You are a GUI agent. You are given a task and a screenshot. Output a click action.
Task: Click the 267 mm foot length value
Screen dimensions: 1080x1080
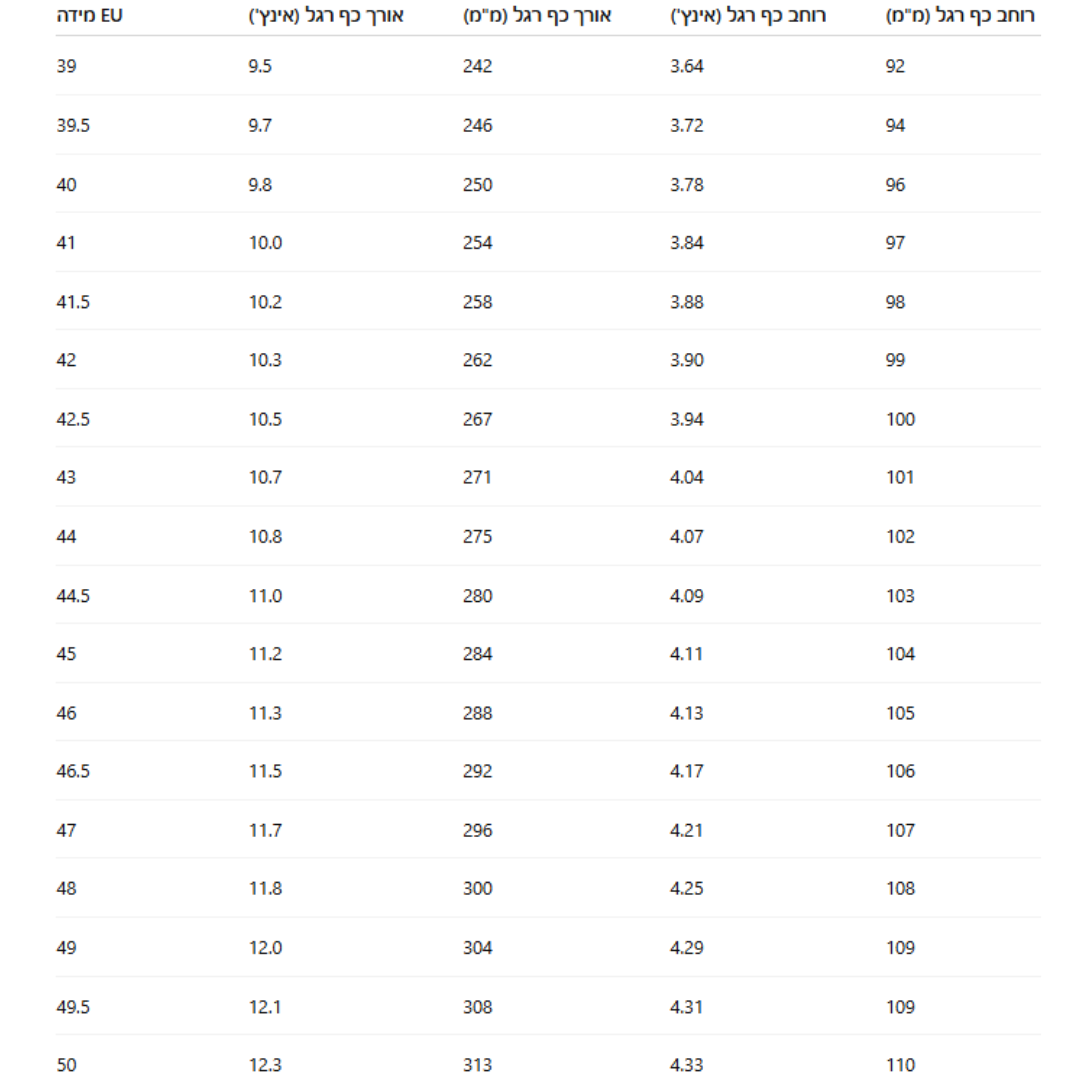(478, 420)
